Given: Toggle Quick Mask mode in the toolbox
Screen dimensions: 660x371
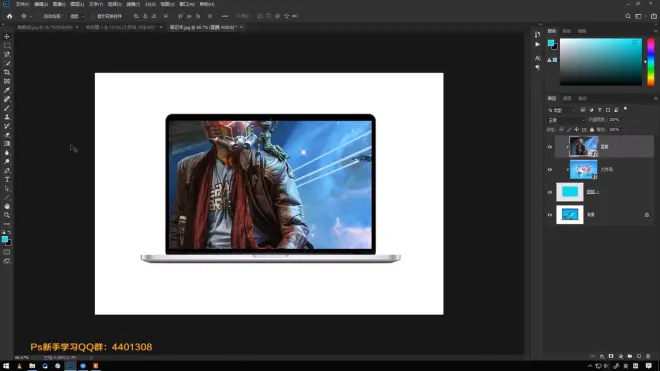Looking at the screenshot, I should pos(7,252).
